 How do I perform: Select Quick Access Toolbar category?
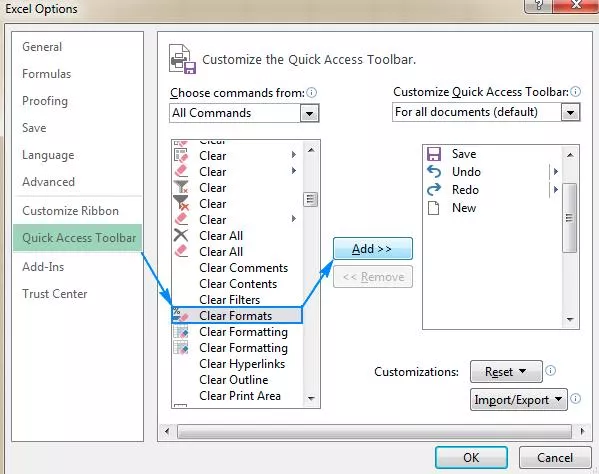pyautogui.click(x=78, y=238)
